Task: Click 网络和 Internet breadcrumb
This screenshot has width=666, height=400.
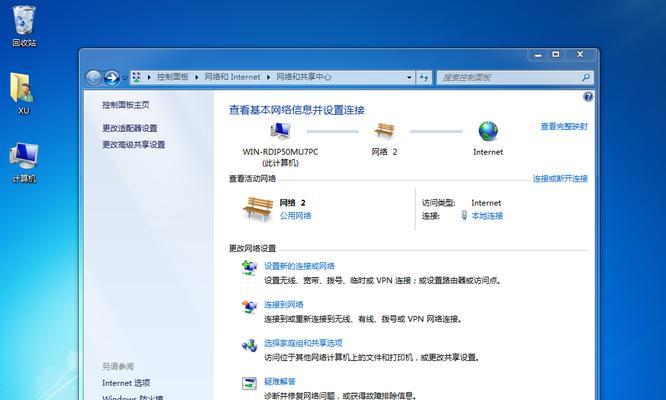Action: (x=232, y=77)
